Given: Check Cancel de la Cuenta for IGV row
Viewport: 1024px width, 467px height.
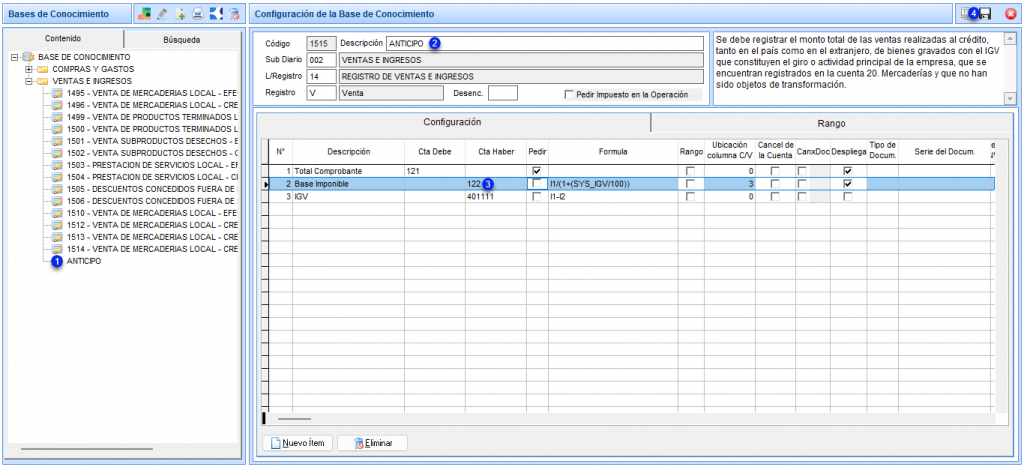Looking at the screenshot, I should point(775,196).
